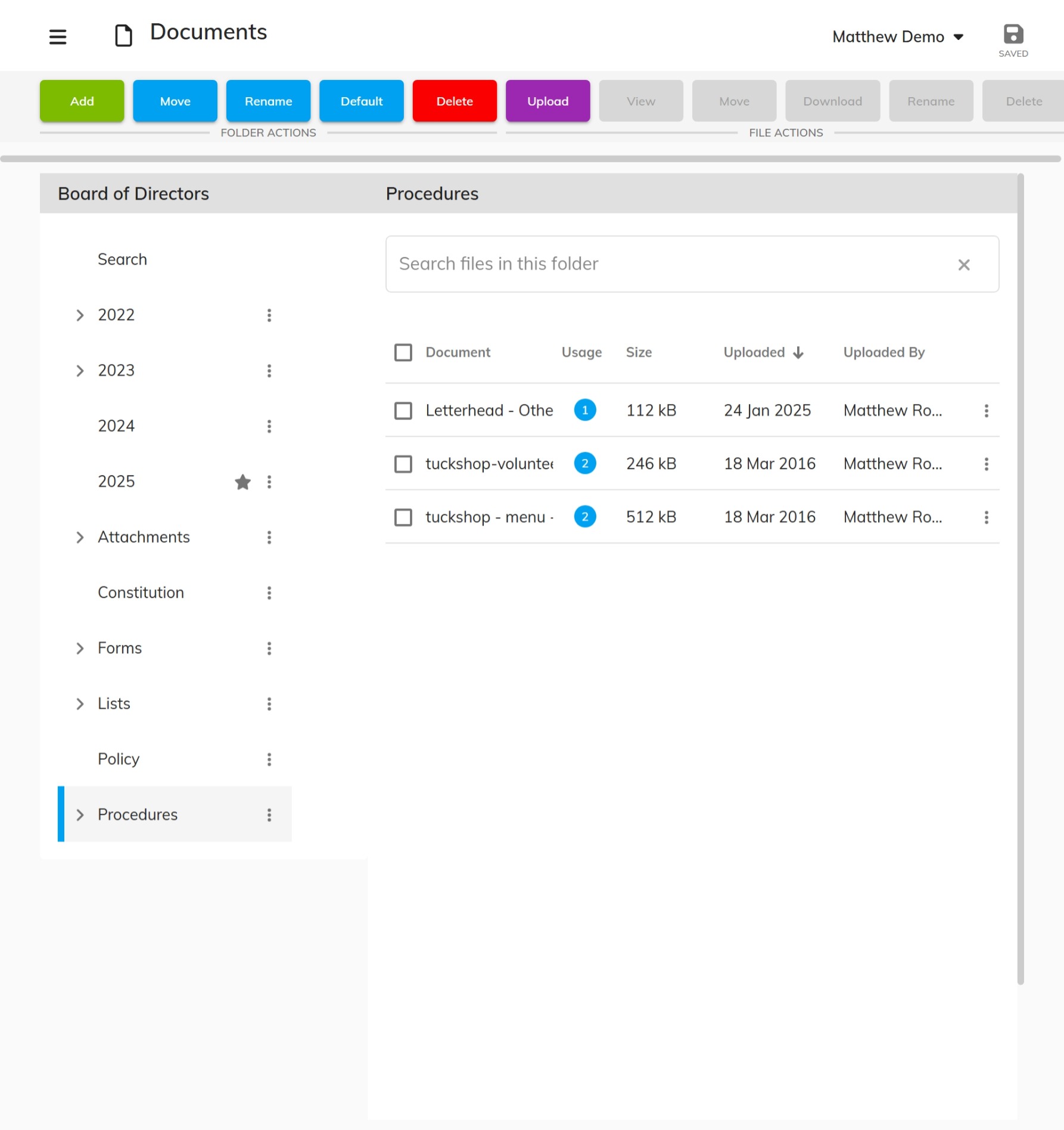Expand the Attachments folder tree

click(x=80, y=538)
